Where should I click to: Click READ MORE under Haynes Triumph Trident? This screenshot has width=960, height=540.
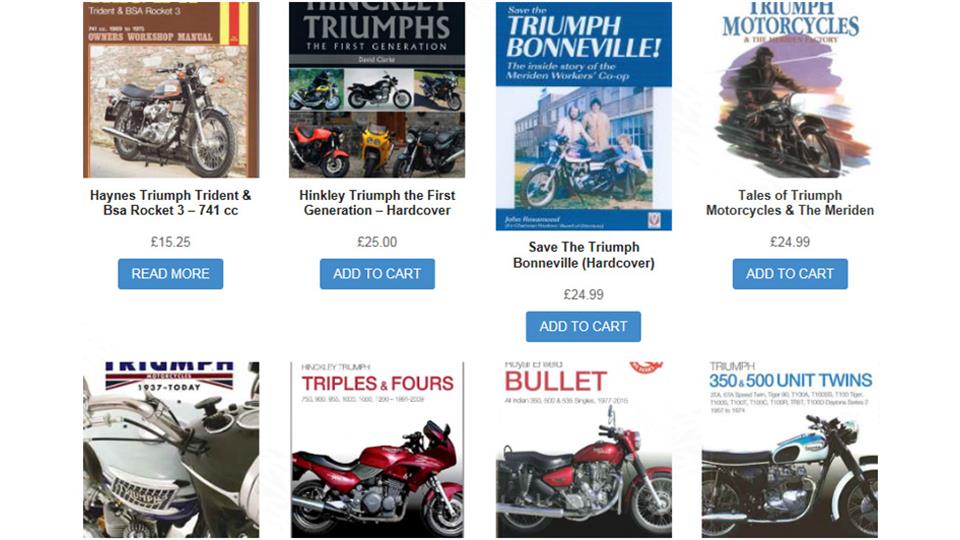click(170, 274)
